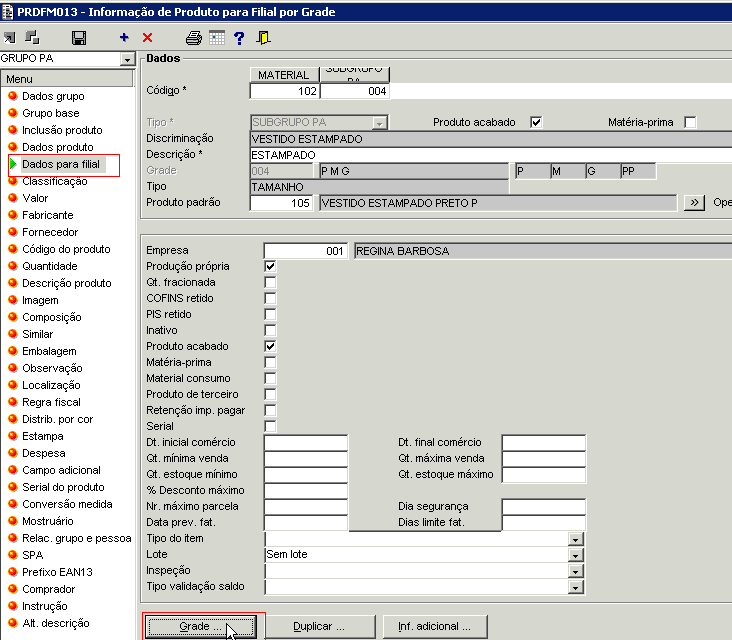Click the Inf. adicional ... button
The image size is (732, 640).
pos(435,626)
